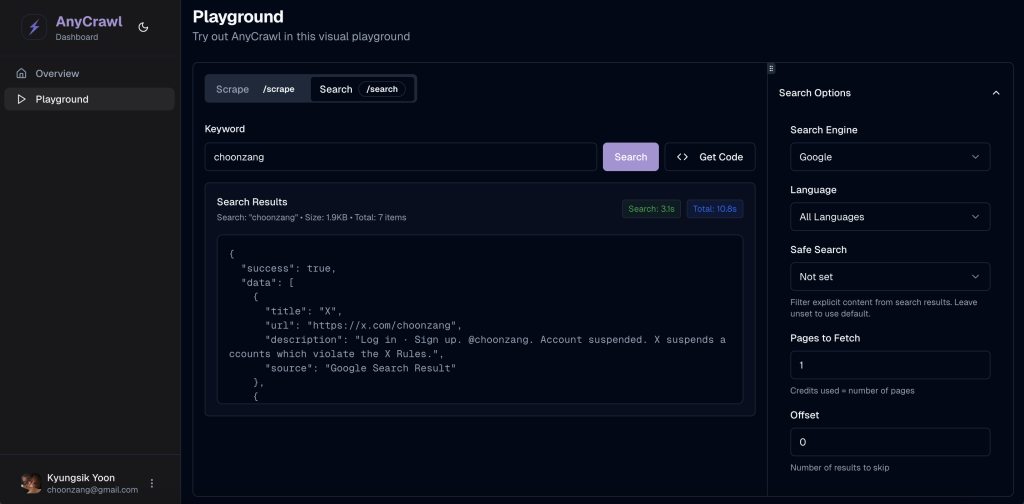Screen dimensions: 1024x504
Task: Toggle dark mode moon icon
Action: coord(144,27)
